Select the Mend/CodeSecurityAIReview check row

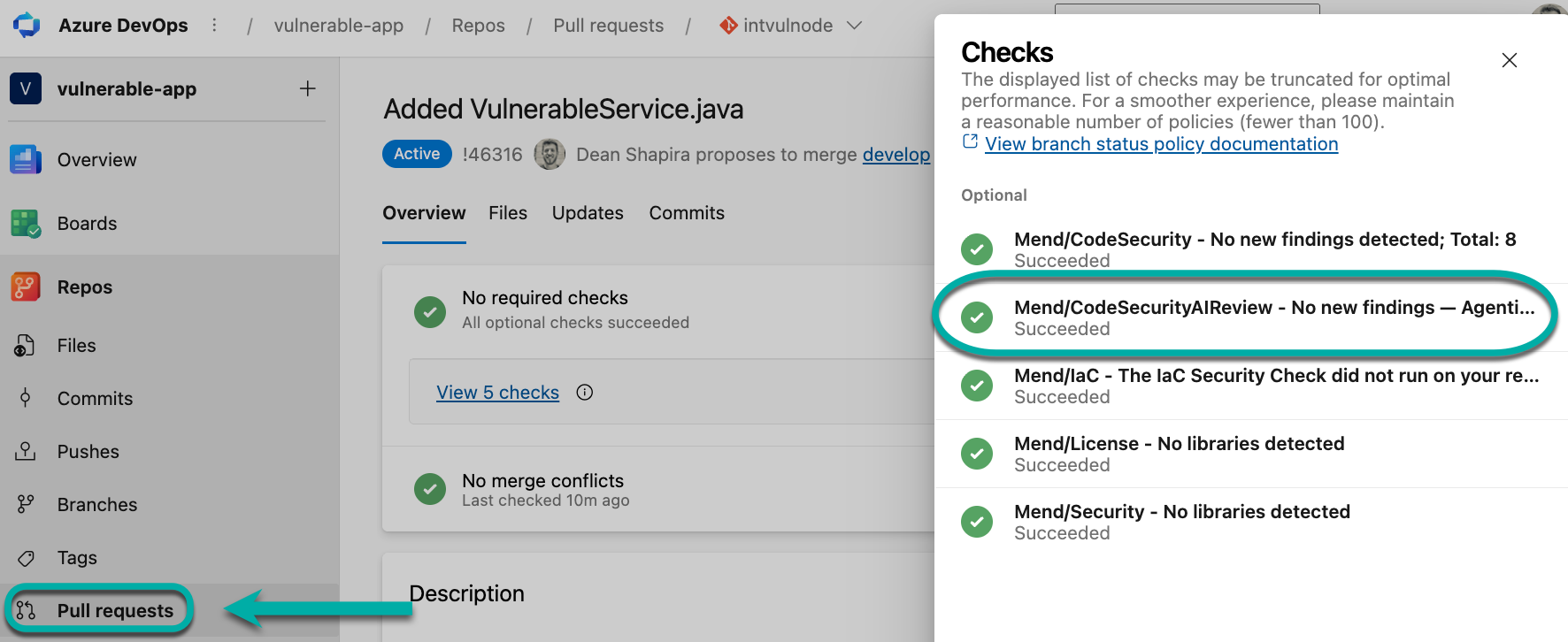tap(1251, 317)
